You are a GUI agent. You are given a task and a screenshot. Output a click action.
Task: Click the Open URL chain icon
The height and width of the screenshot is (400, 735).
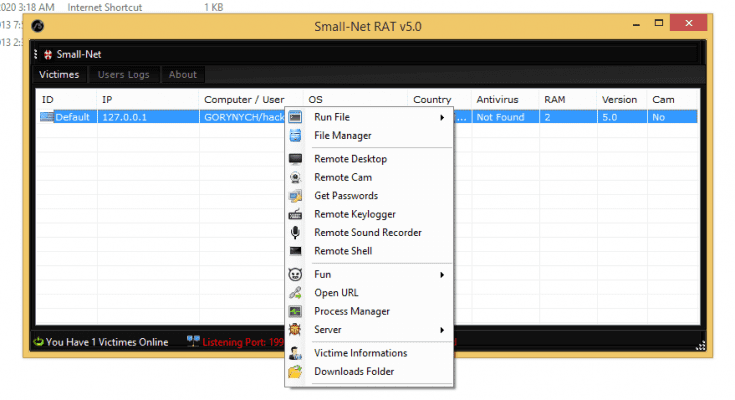coord(295,293)
